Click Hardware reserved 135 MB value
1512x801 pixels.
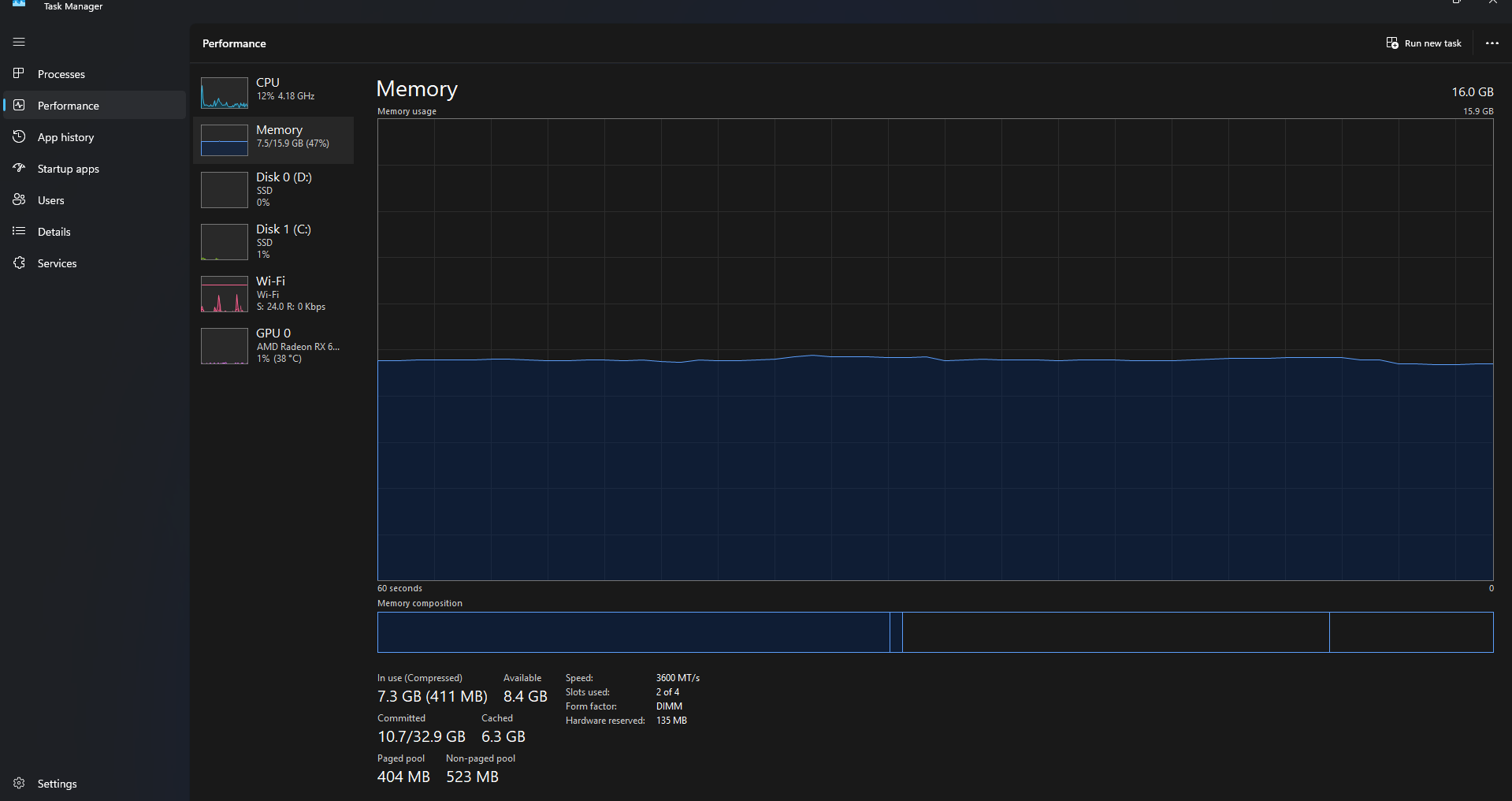coord(671,721)
